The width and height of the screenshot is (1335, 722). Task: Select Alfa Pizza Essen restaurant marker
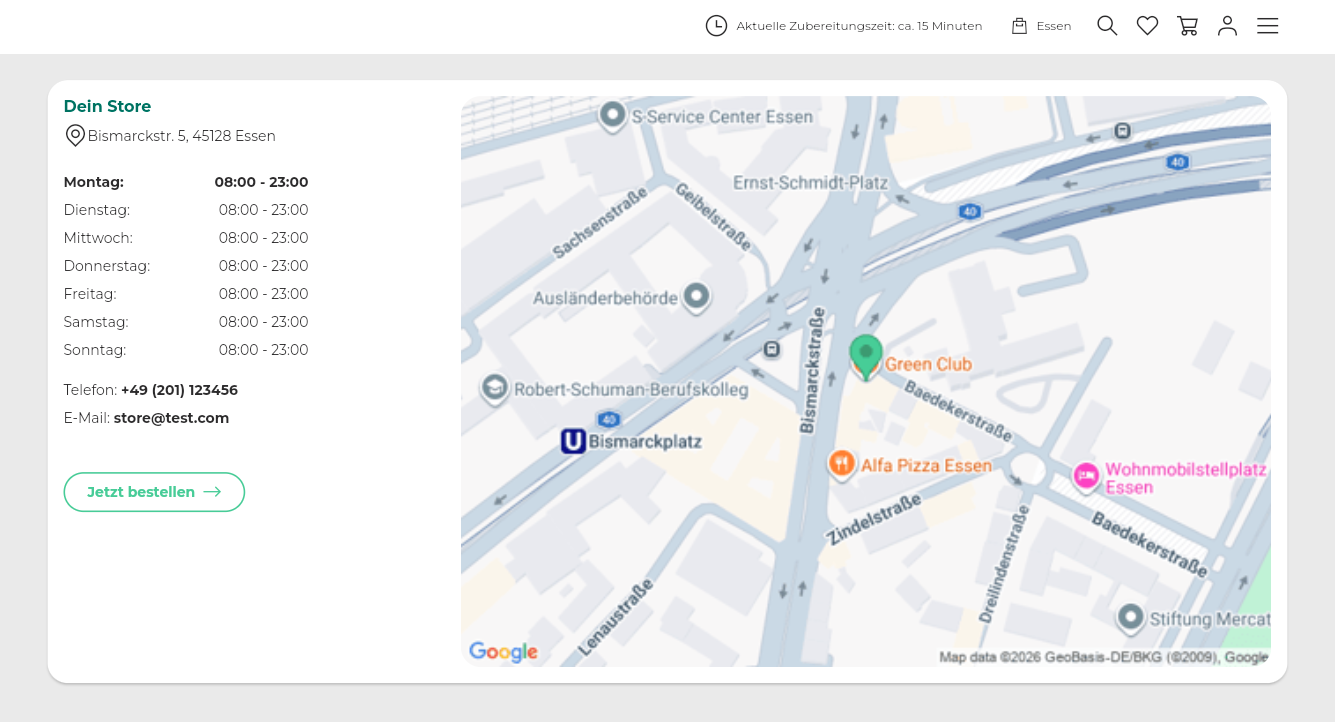coord(842,463)
